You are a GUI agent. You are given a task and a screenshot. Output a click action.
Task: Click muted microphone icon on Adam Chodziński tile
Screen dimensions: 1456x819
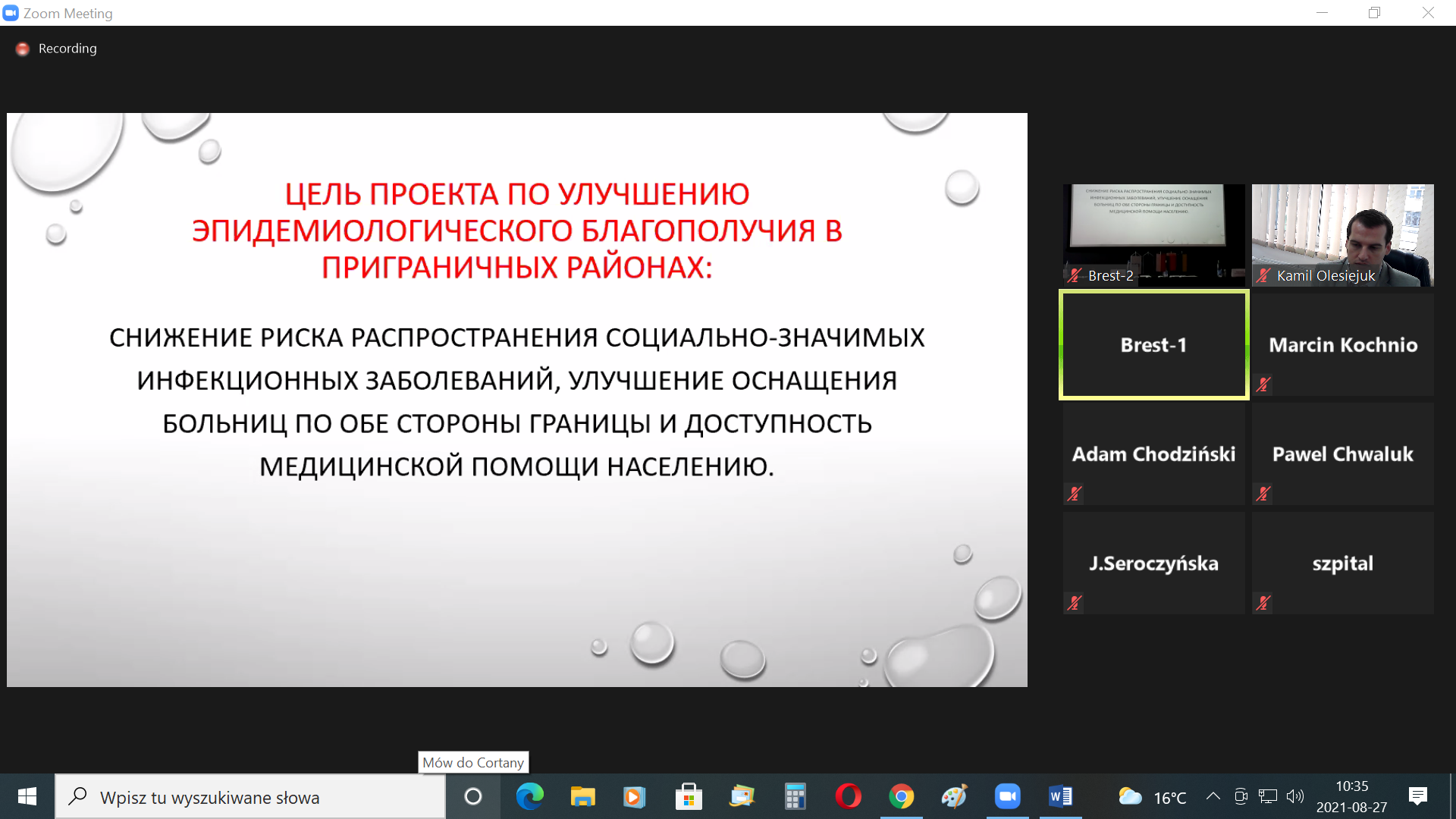[1075, 494]
